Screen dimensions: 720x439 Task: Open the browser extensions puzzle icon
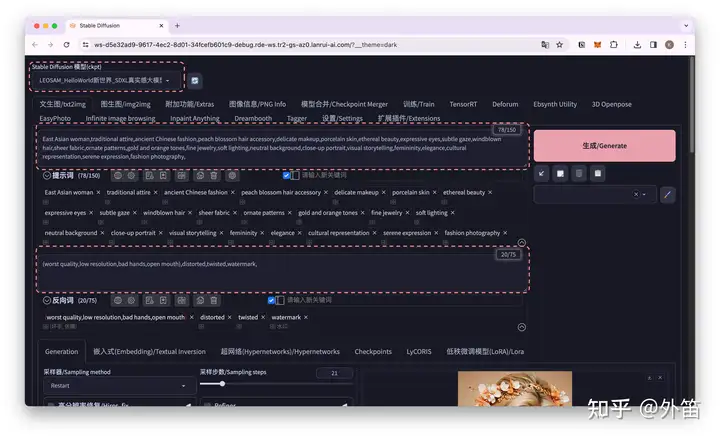(613, 45)
